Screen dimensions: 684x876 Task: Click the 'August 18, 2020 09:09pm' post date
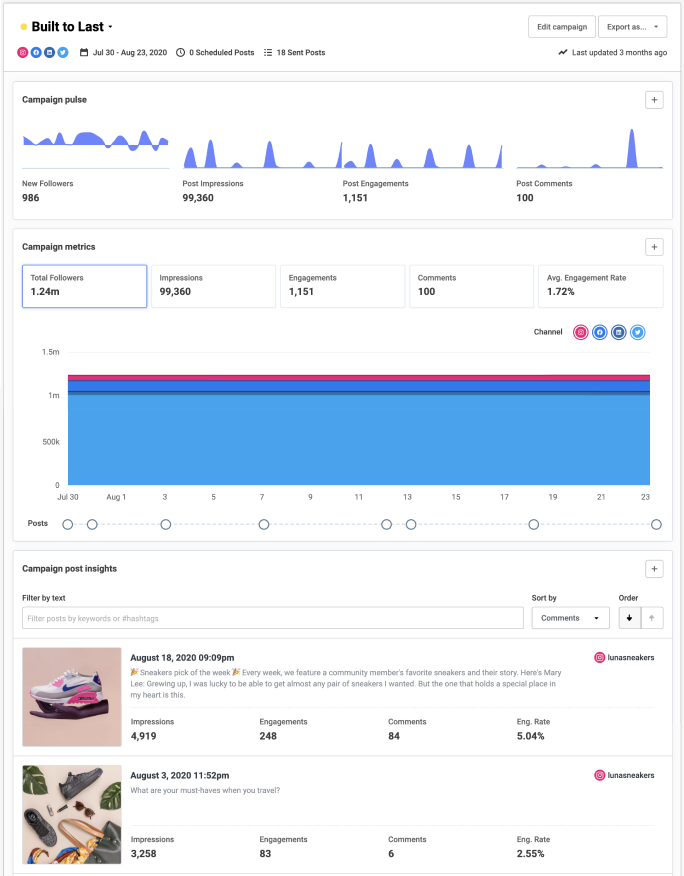pyautogui.click(x=182, y=658)
